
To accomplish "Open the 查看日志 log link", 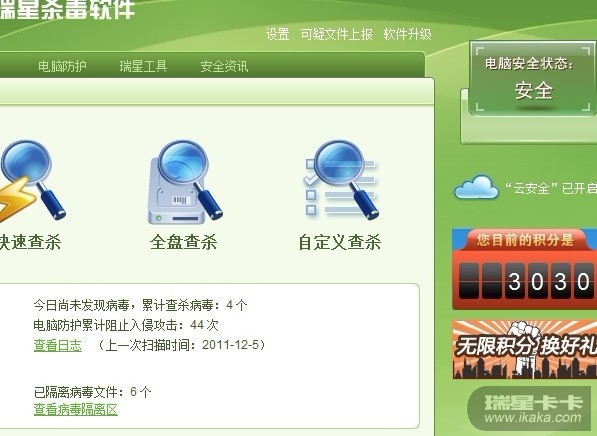I will pyautogui.click(x=57, y=345).
